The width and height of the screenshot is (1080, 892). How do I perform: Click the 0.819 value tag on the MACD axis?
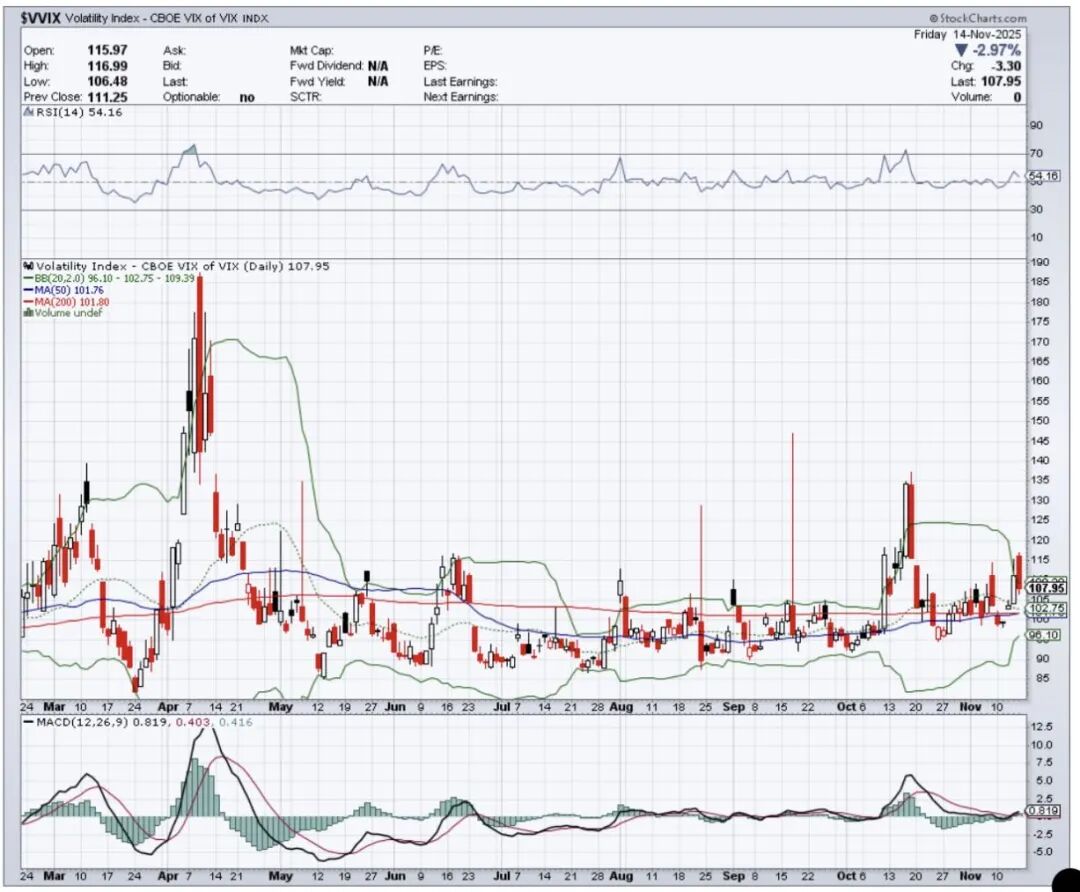pyautogui.click(x=1043, y=811)
